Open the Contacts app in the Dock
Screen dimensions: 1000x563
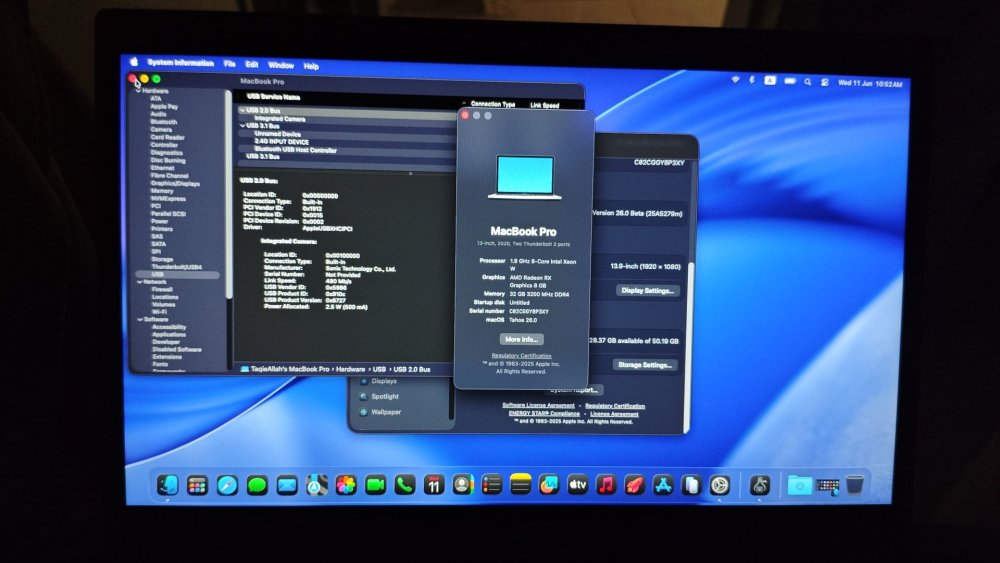(463, 485)
